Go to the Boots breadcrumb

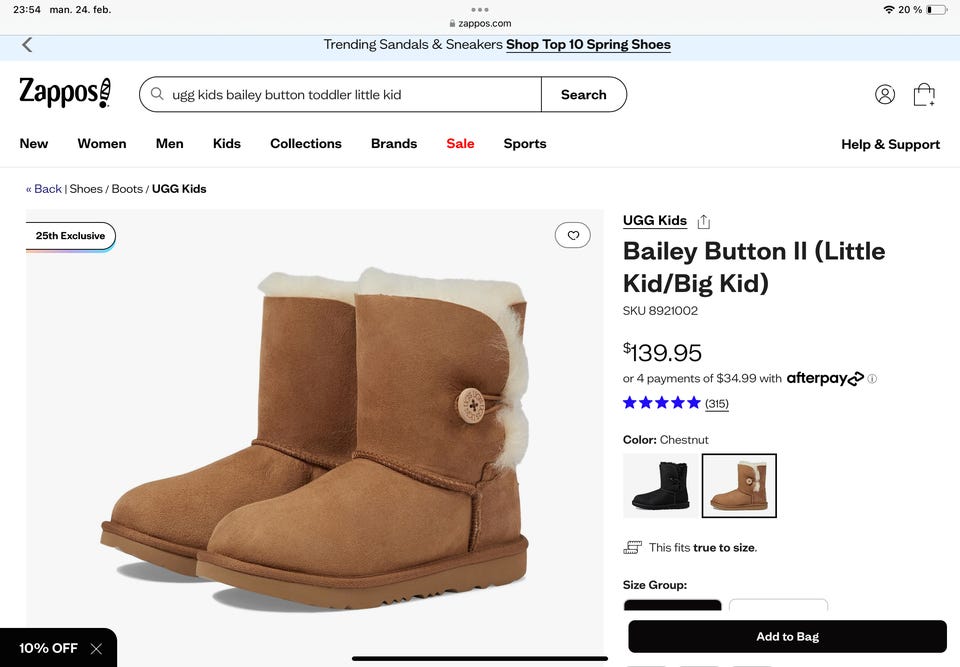pyautogui.click(x=127, y=189)
